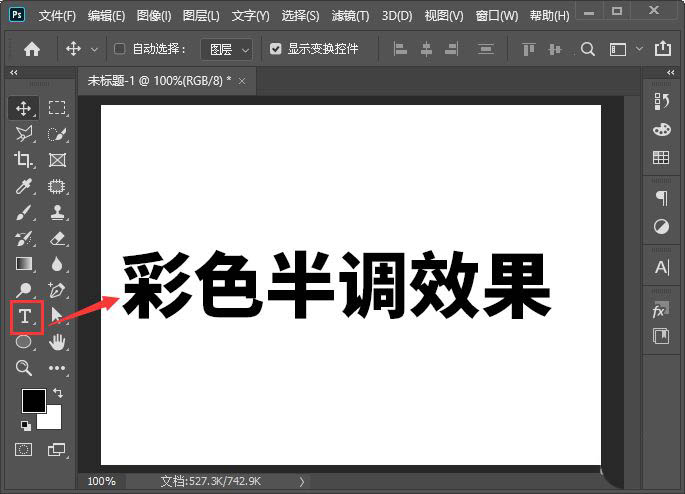Click the Share export icon

[663, 48]
